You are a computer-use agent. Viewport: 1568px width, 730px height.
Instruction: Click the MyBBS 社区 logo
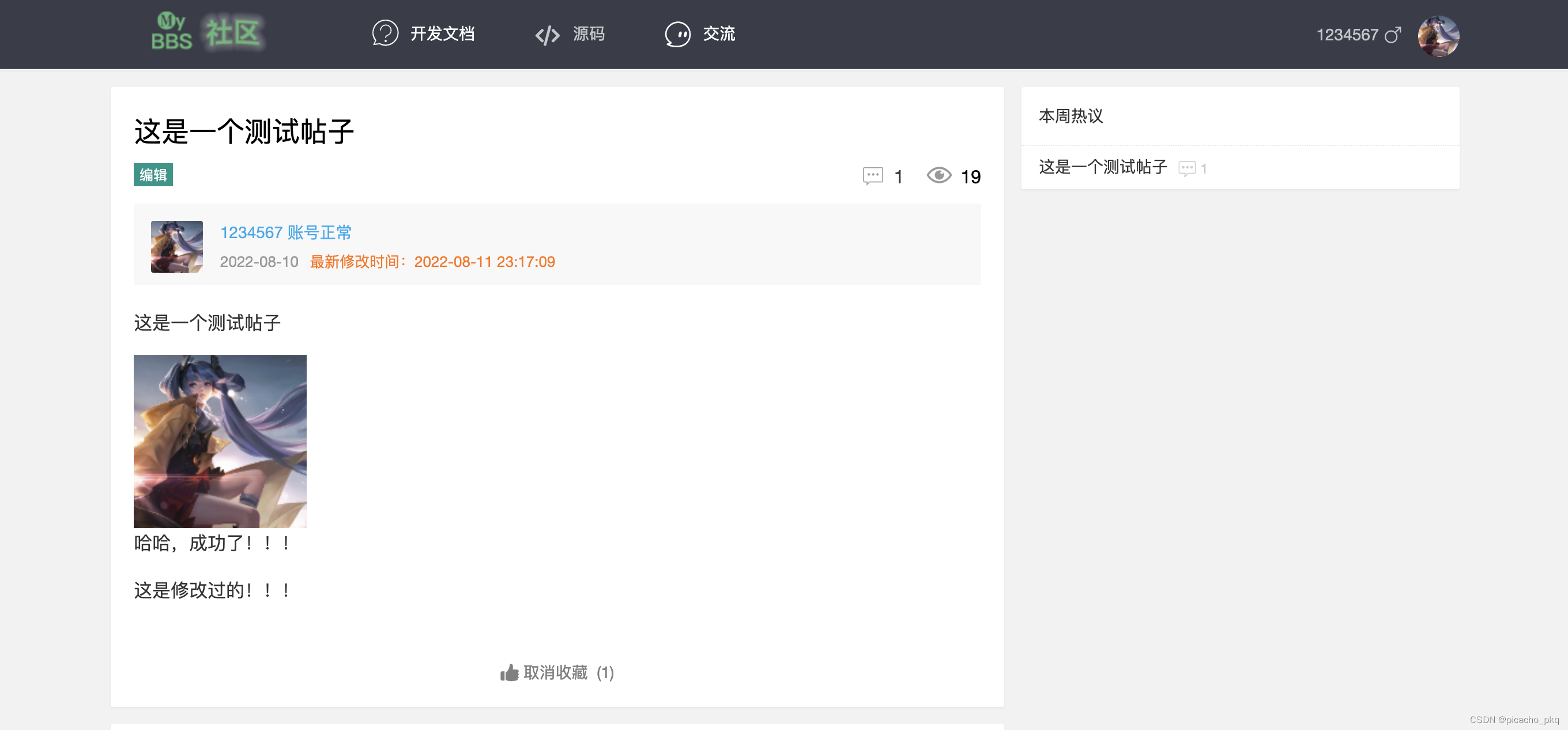tap(206, 33)
